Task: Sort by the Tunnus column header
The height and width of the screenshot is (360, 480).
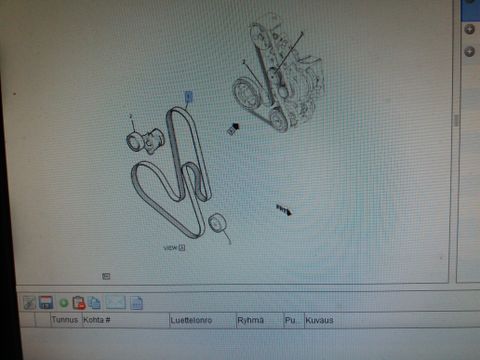Action: point(66,320)
